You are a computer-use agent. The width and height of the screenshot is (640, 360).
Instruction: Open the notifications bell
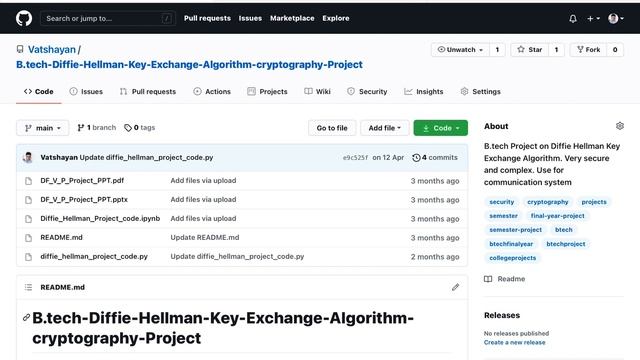point(573,18)
